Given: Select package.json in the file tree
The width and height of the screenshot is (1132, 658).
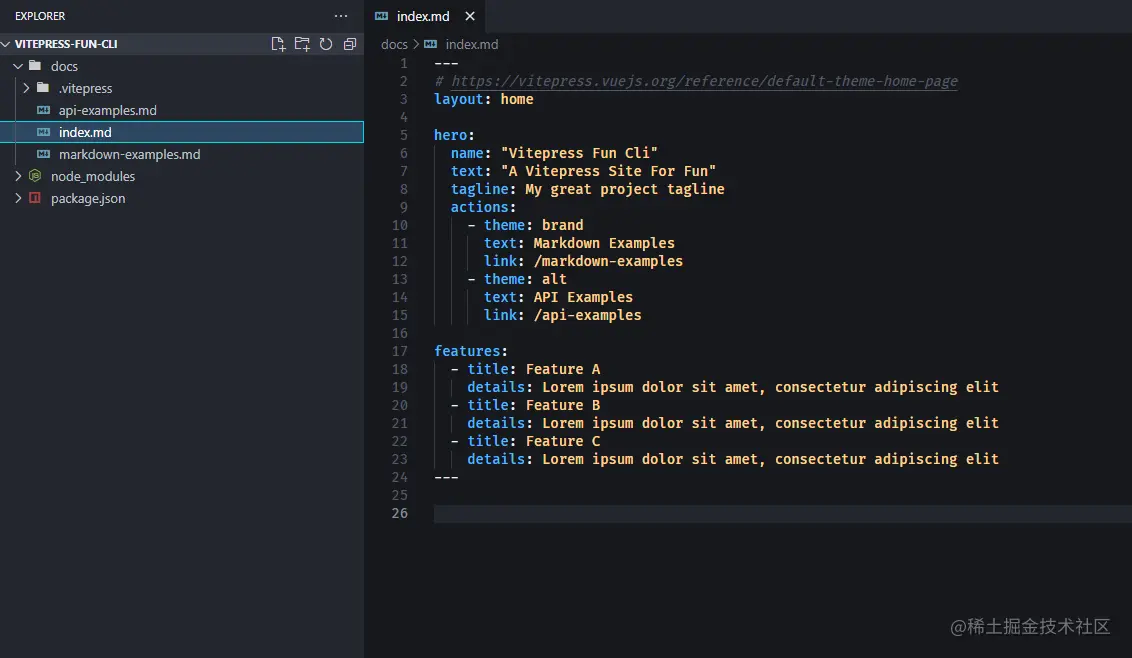Looking at the screenshot, I should tap(182, 198).
